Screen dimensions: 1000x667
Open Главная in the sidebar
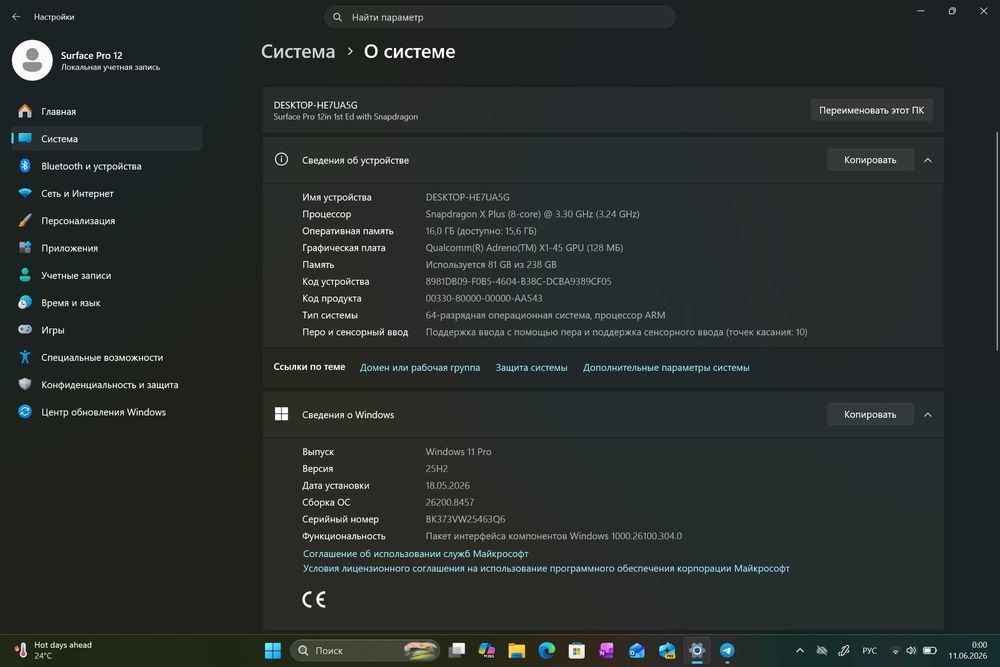107,111
